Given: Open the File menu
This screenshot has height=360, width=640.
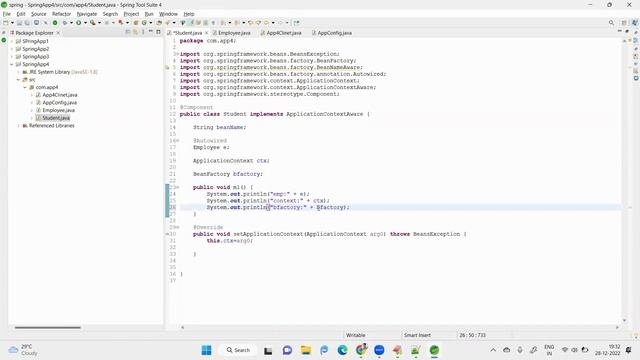Looking at the screenshot, I should pyautogui.click(x=7, y=14).
